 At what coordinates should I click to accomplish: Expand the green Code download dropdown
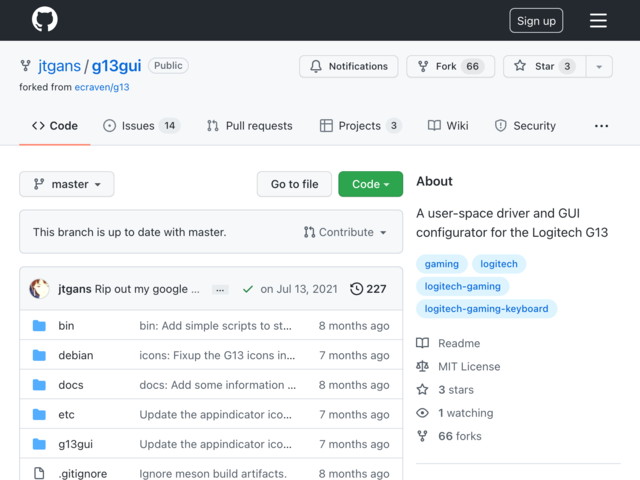[371, 184]
